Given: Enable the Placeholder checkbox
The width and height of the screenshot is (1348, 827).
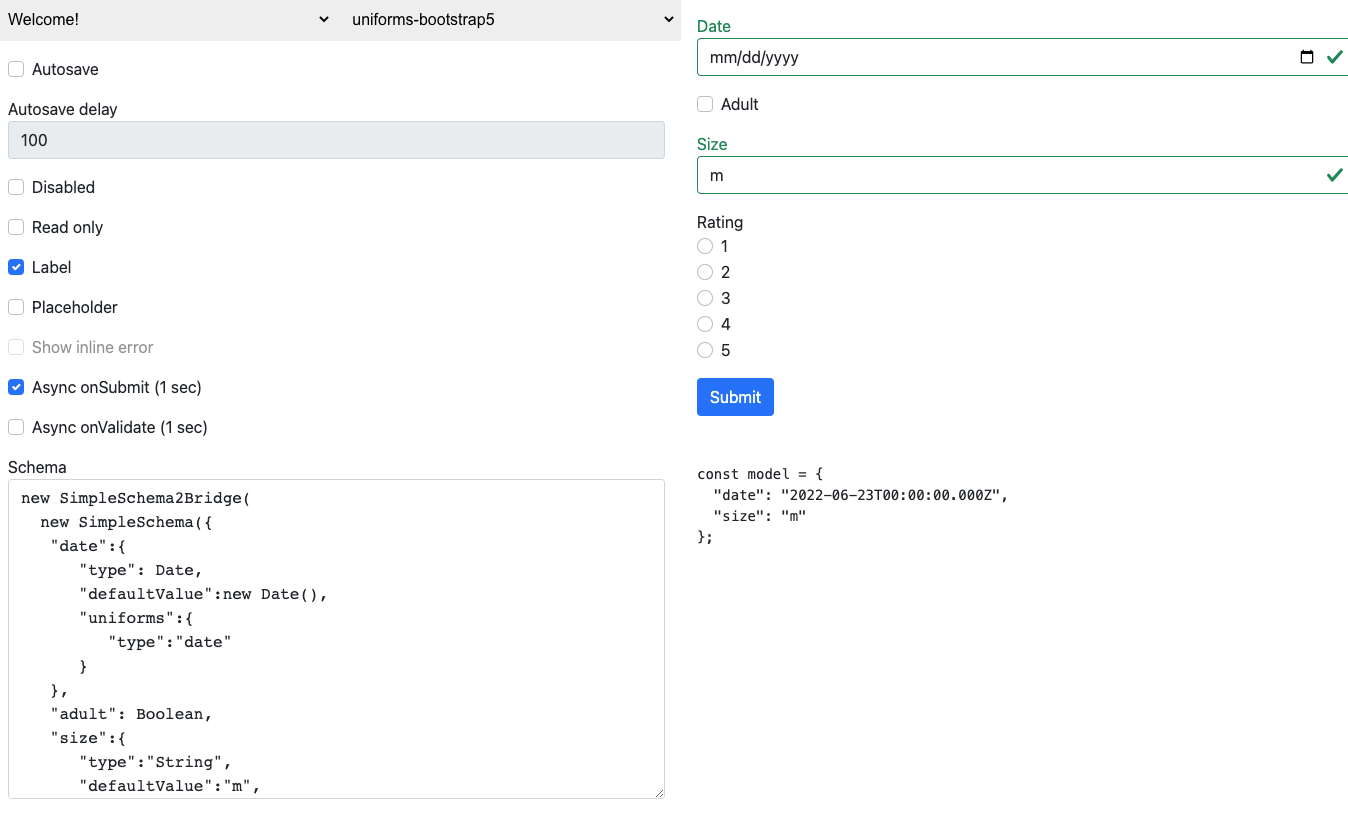Looking at the screenshot, I should click(15, 307).
